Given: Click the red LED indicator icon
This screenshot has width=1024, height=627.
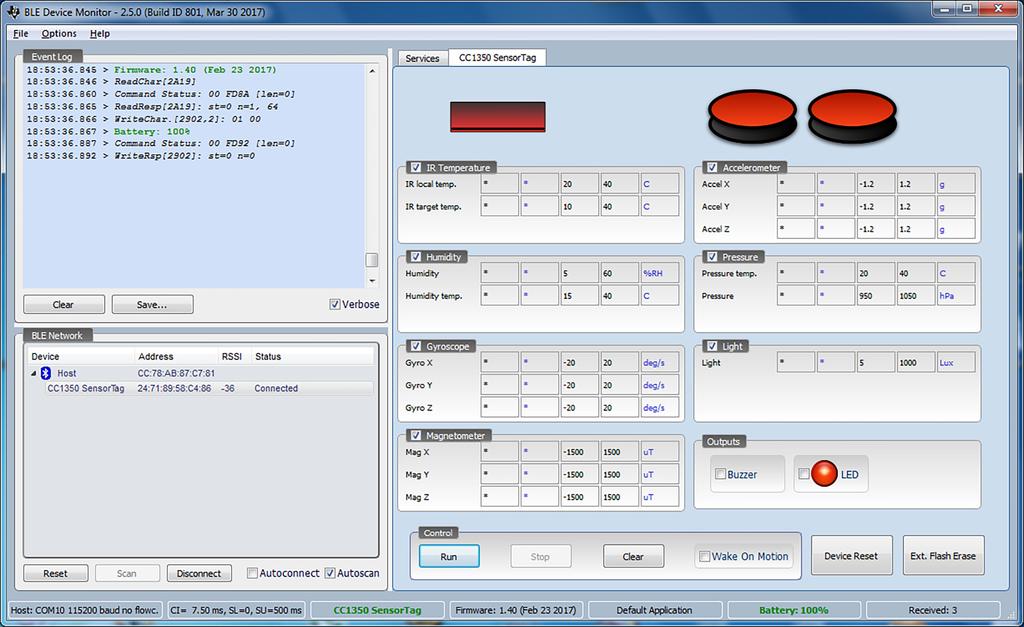Looking at the screenshot, I should pyautogui.click(x=824, y=474).
